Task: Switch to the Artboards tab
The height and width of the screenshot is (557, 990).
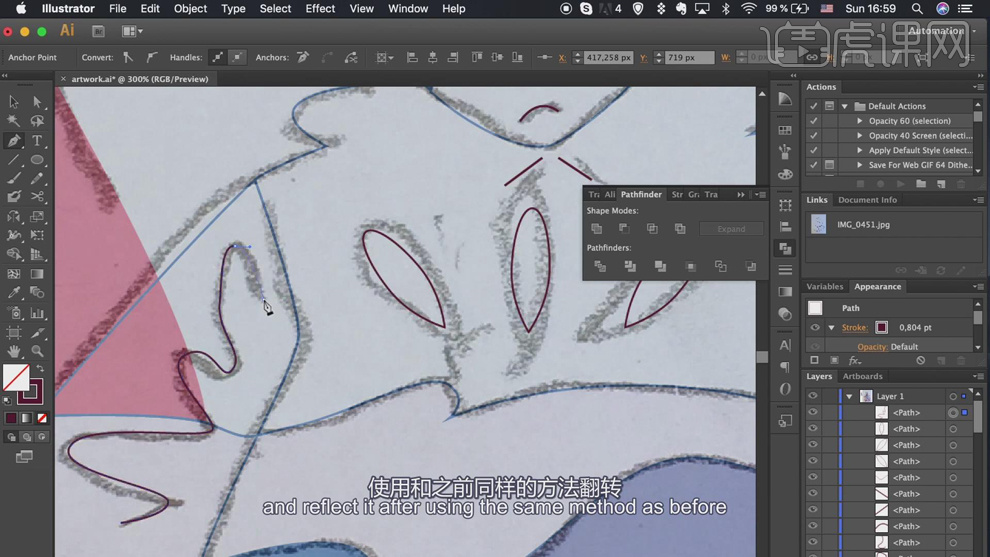Action: (x=862, y=376)
